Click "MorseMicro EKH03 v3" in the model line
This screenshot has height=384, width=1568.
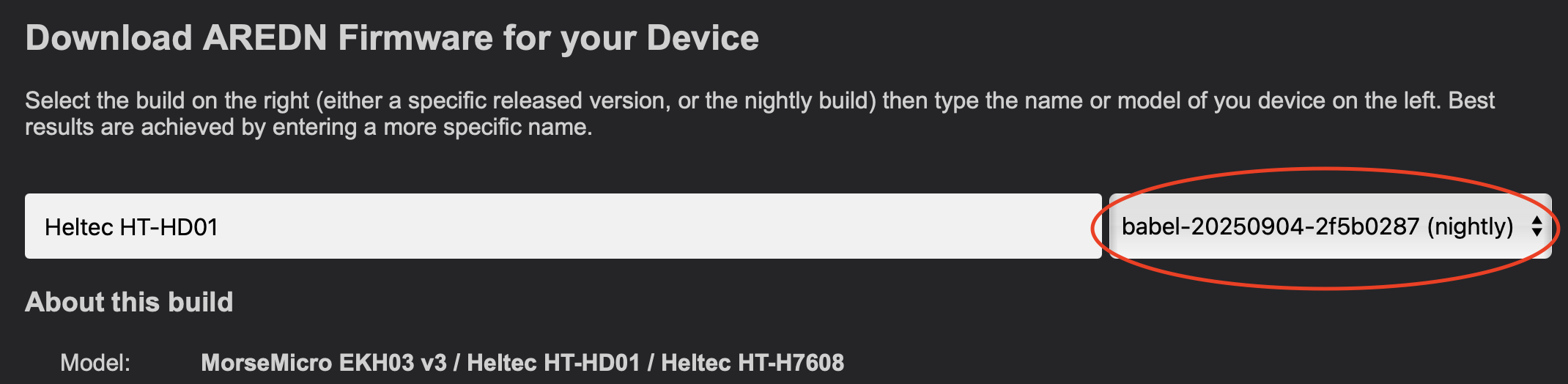(323, 362)
